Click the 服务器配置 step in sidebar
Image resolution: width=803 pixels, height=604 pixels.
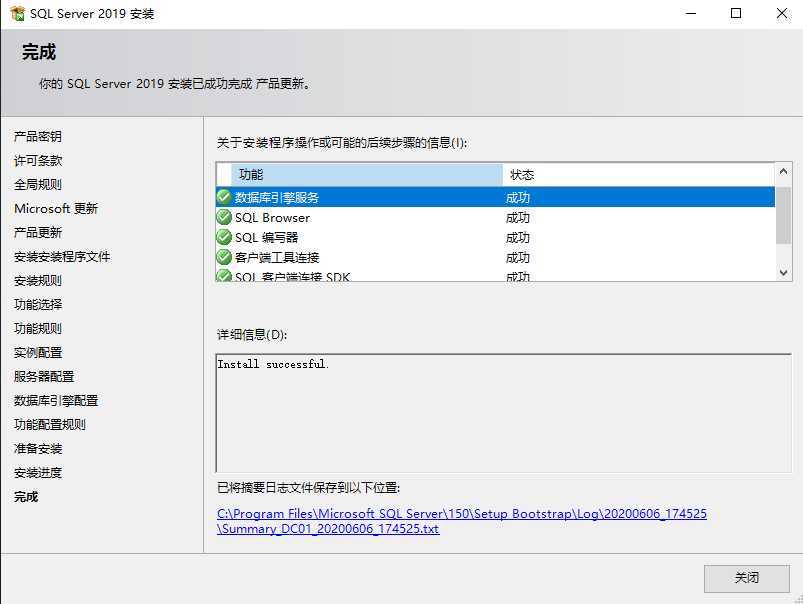coord(44,377)
